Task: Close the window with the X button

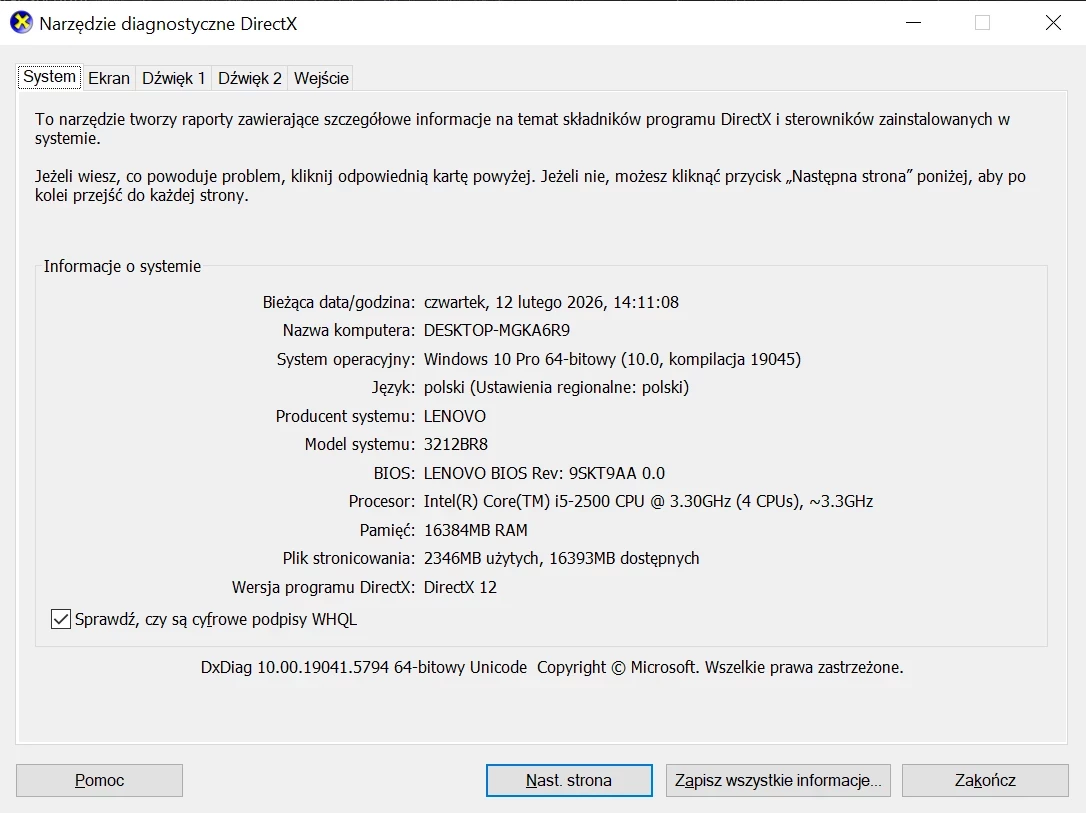Action: click(1052, 23)
